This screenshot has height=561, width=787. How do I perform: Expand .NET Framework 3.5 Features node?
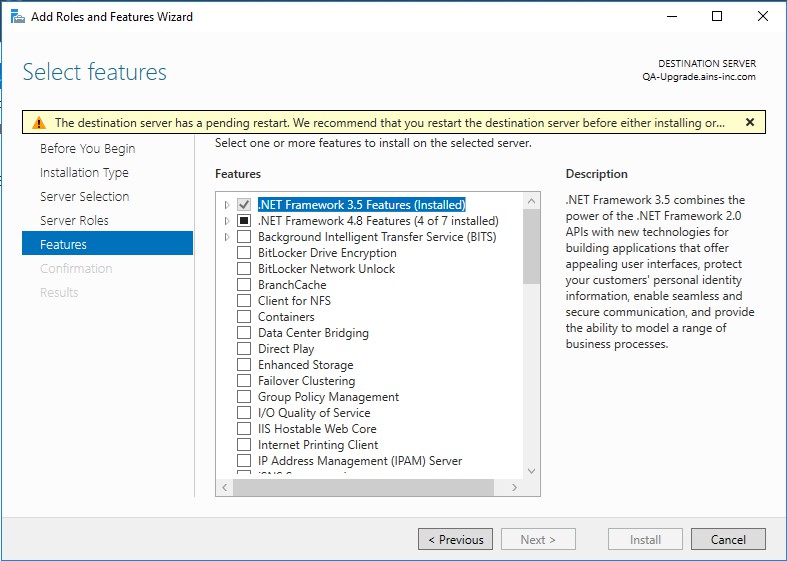[x=227, y=205]
